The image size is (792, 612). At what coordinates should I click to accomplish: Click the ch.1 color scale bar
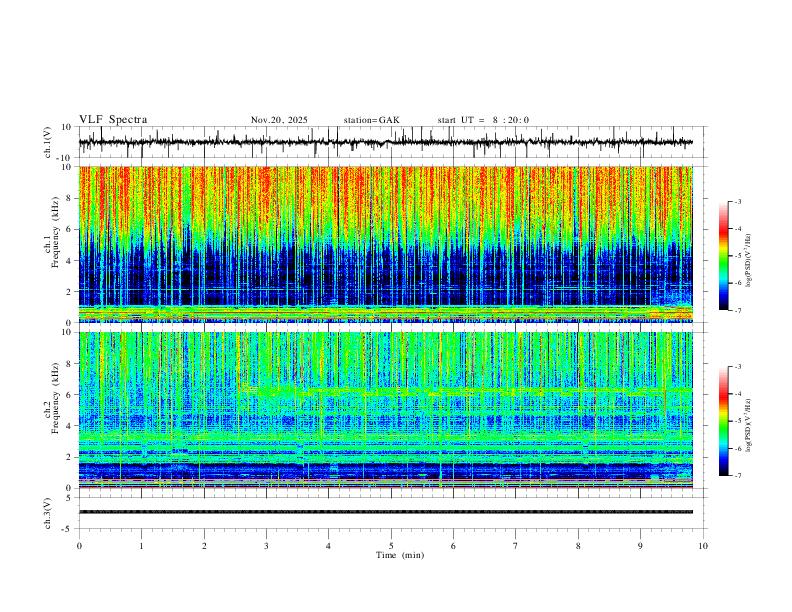pyautogui.click(x=724, y=256)
